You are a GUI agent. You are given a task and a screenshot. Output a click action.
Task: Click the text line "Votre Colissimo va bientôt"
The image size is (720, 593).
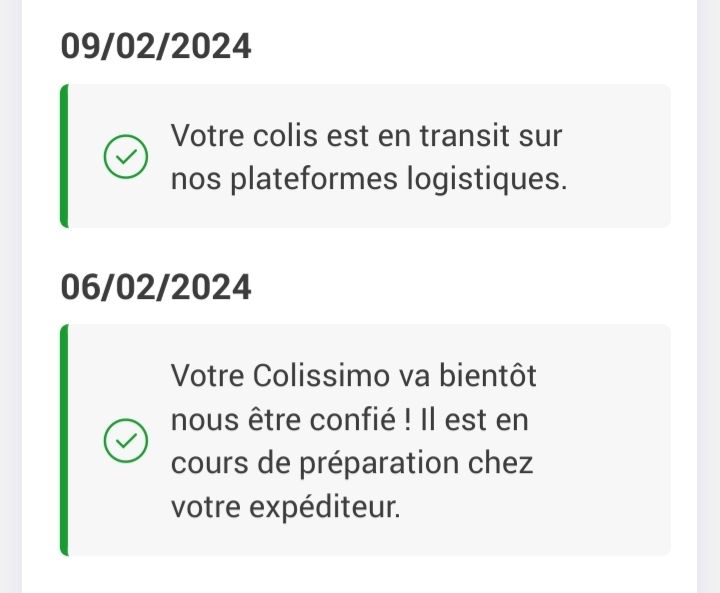(354, 375)
